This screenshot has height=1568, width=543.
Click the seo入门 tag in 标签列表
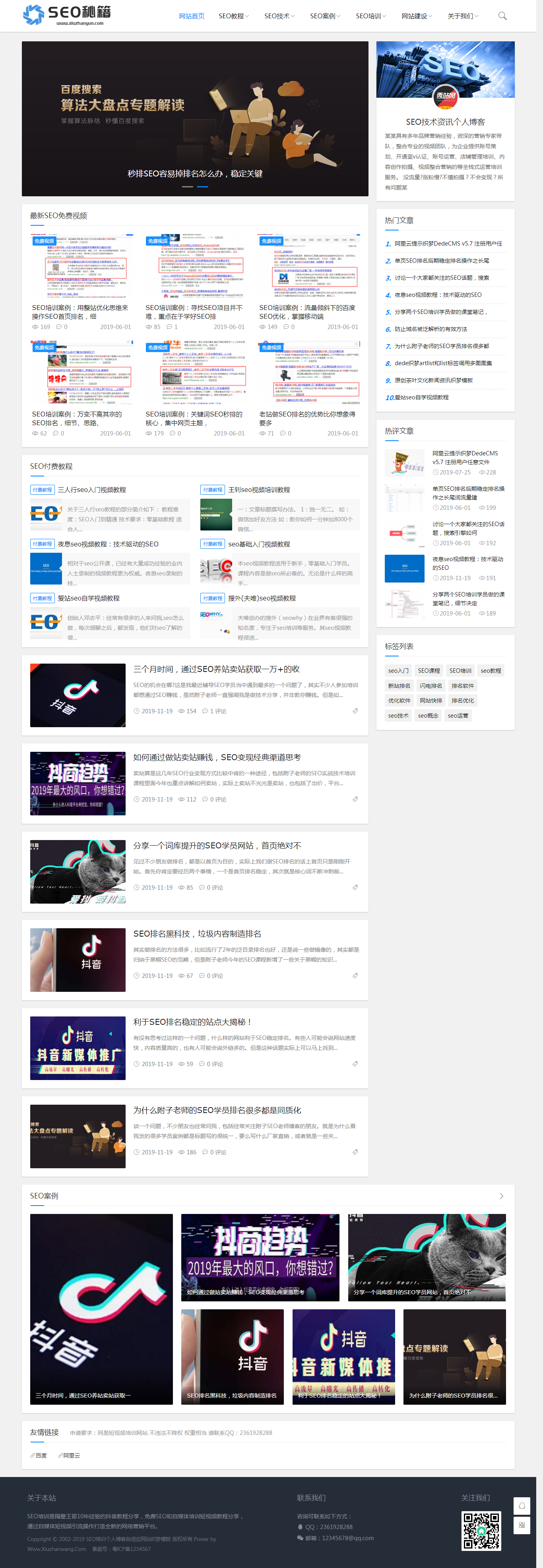pos(398,671)
